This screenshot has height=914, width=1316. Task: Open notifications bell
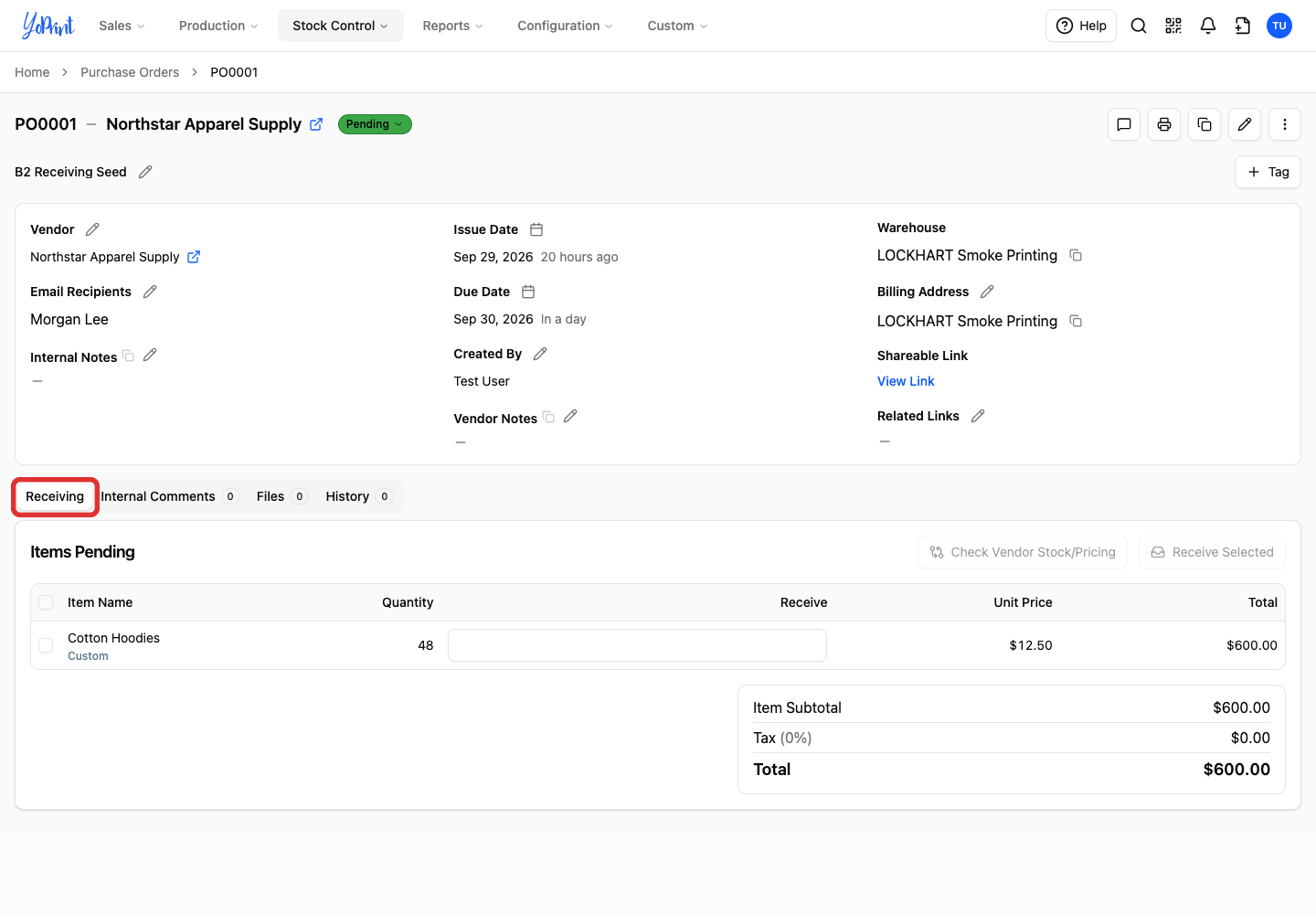[1208, 26]
